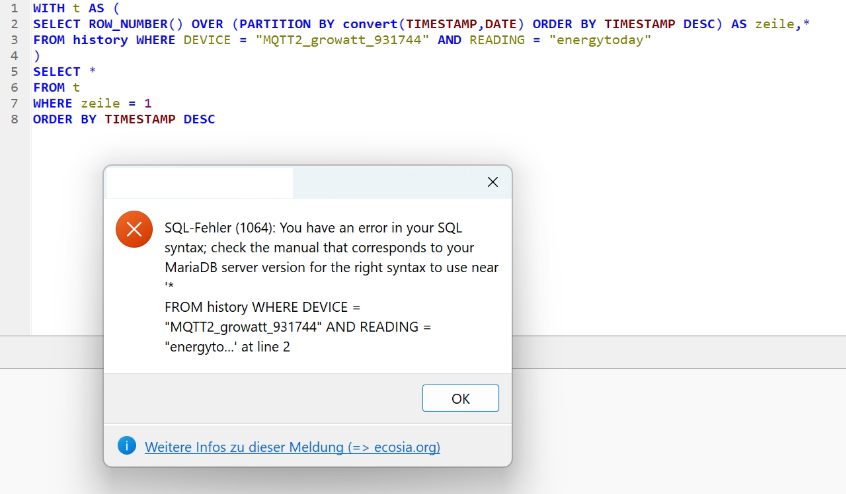846x494 pixels.
Task: Click the red error icon in the dialog
Action: tap(134, 229)
